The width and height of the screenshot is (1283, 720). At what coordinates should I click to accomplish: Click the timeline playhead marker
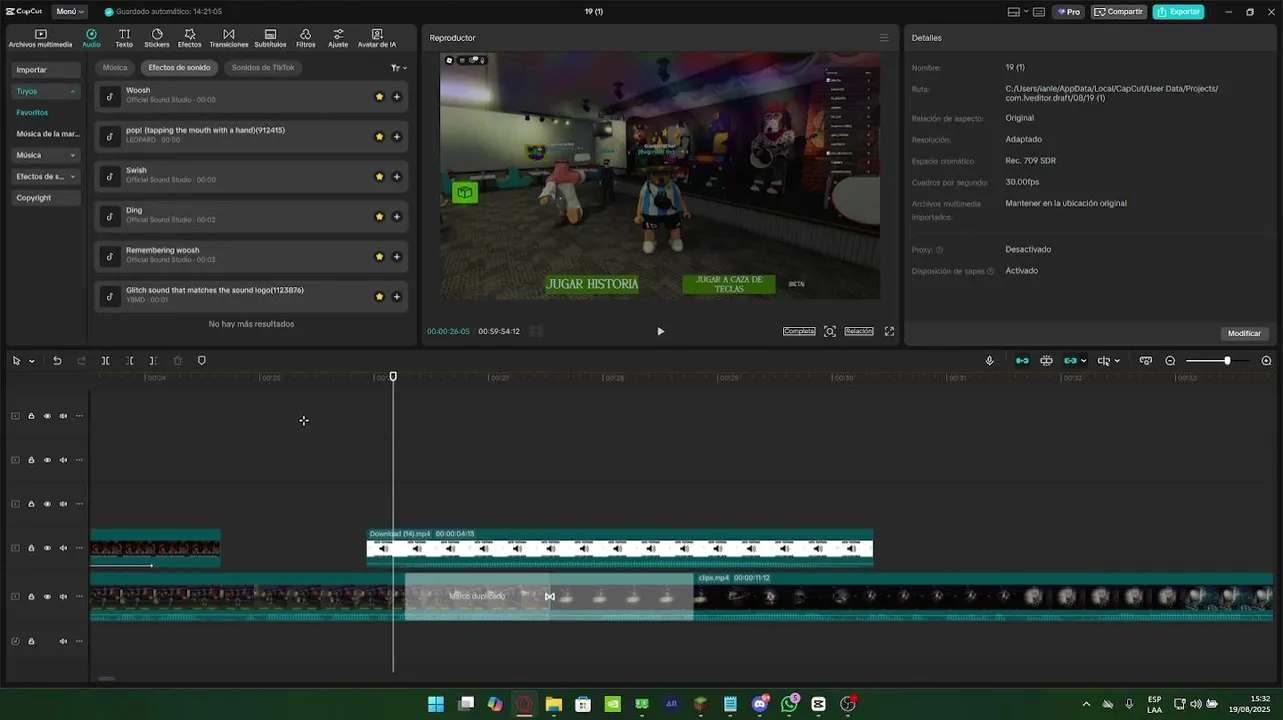(393, 377)
